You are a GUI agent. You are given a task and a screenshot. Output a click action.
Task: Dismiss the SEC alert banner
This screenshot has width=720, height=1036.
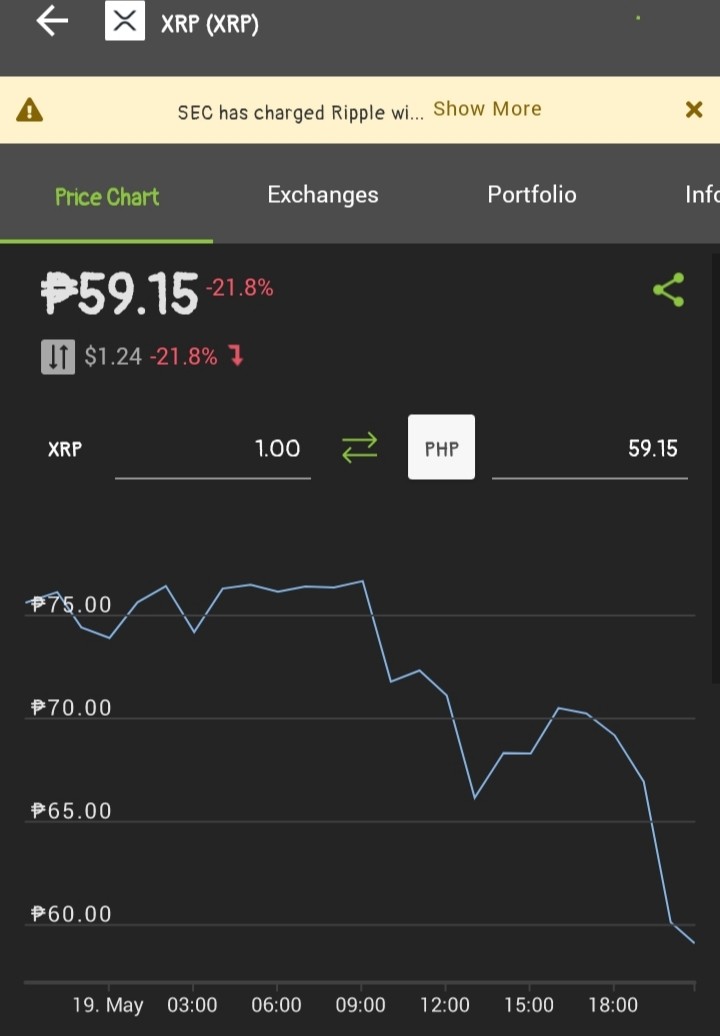[x=694, y=109]
